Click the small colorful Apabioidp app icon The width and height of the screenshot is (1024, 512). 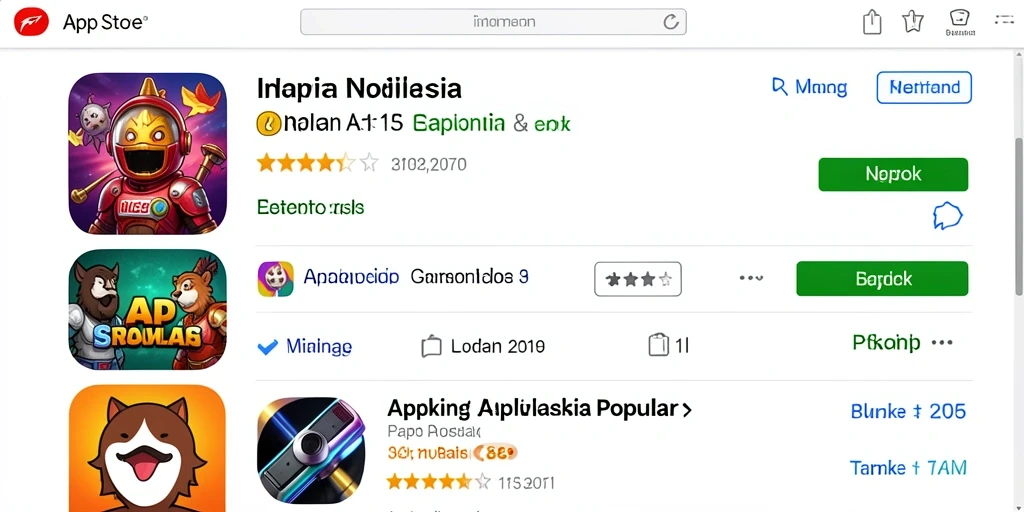(276, 279)
